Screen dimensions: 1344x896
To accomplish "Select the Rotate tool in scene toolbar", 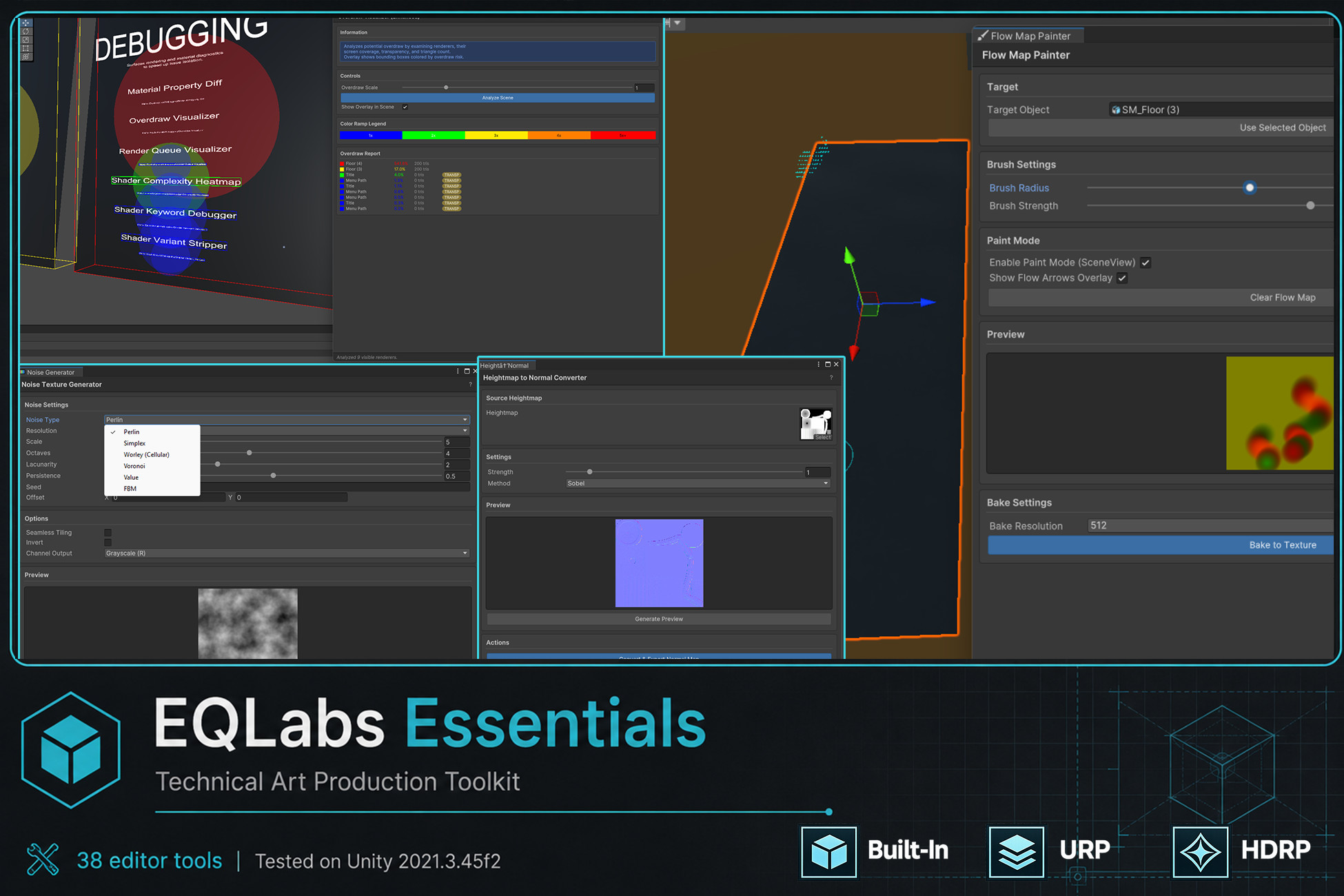I will (x=26, y=32).
